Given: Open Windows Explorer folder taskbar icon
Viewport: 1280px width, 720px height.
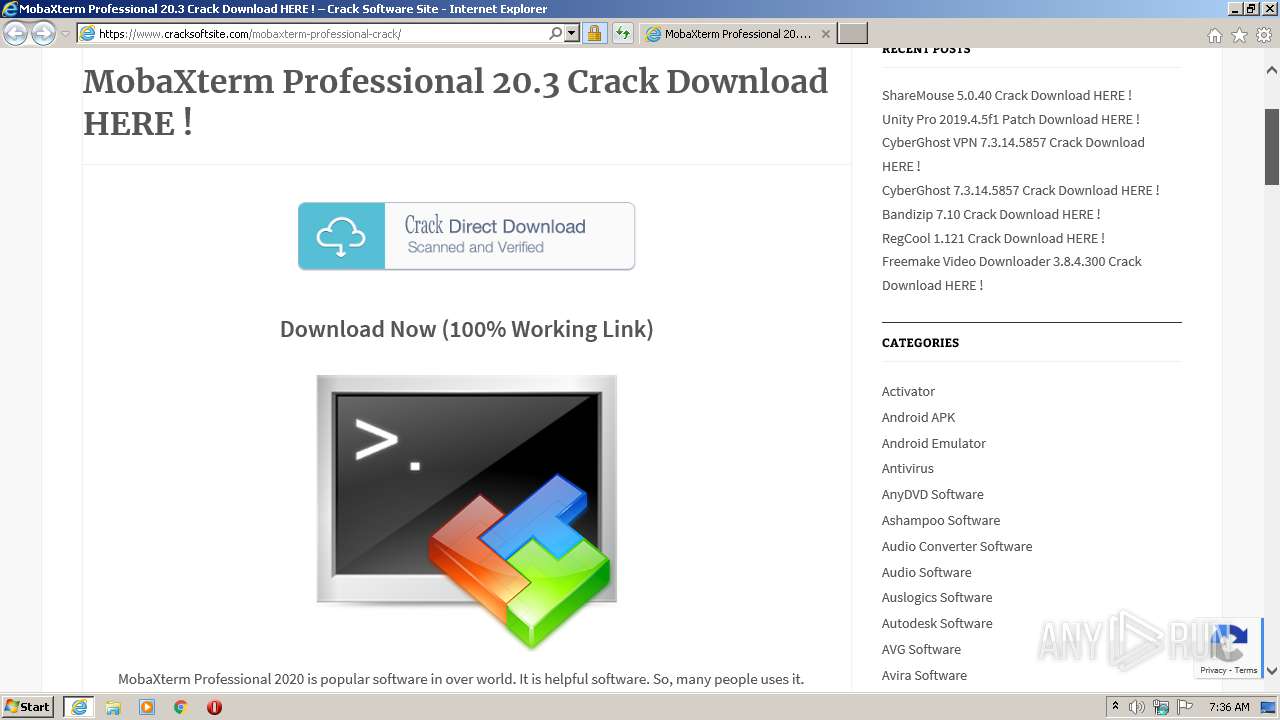Looking at the screenshot, I should pyautogui.click(x=113, y=707).
